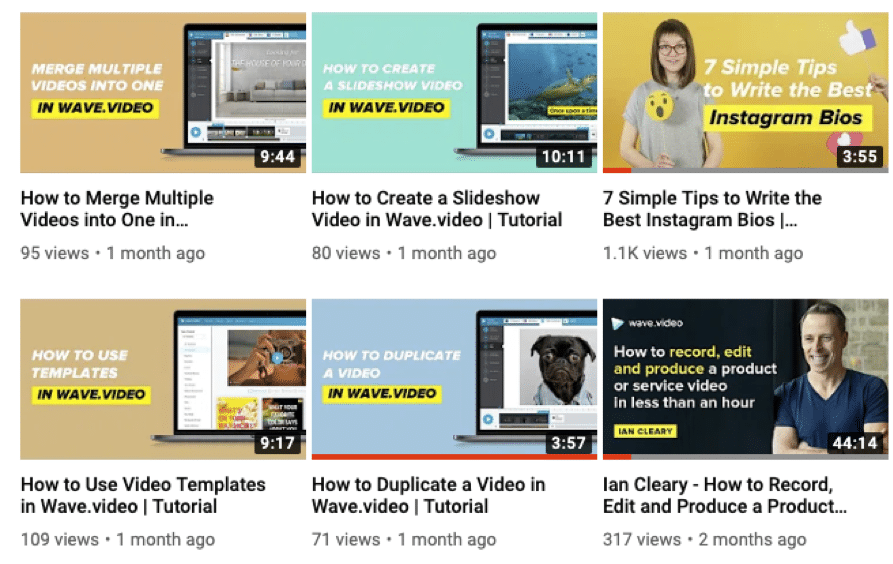Screen dimensions: 893x564
Task: Click the 9:44 duration badge
Action: tap(277, 156)
